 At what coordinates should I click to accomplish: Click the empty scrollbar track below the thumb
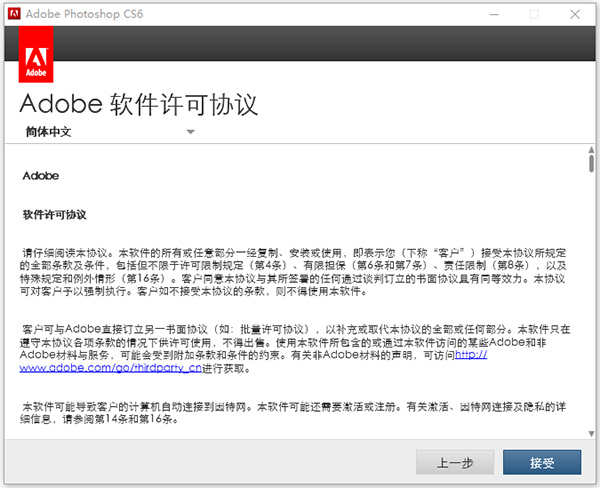591,300
